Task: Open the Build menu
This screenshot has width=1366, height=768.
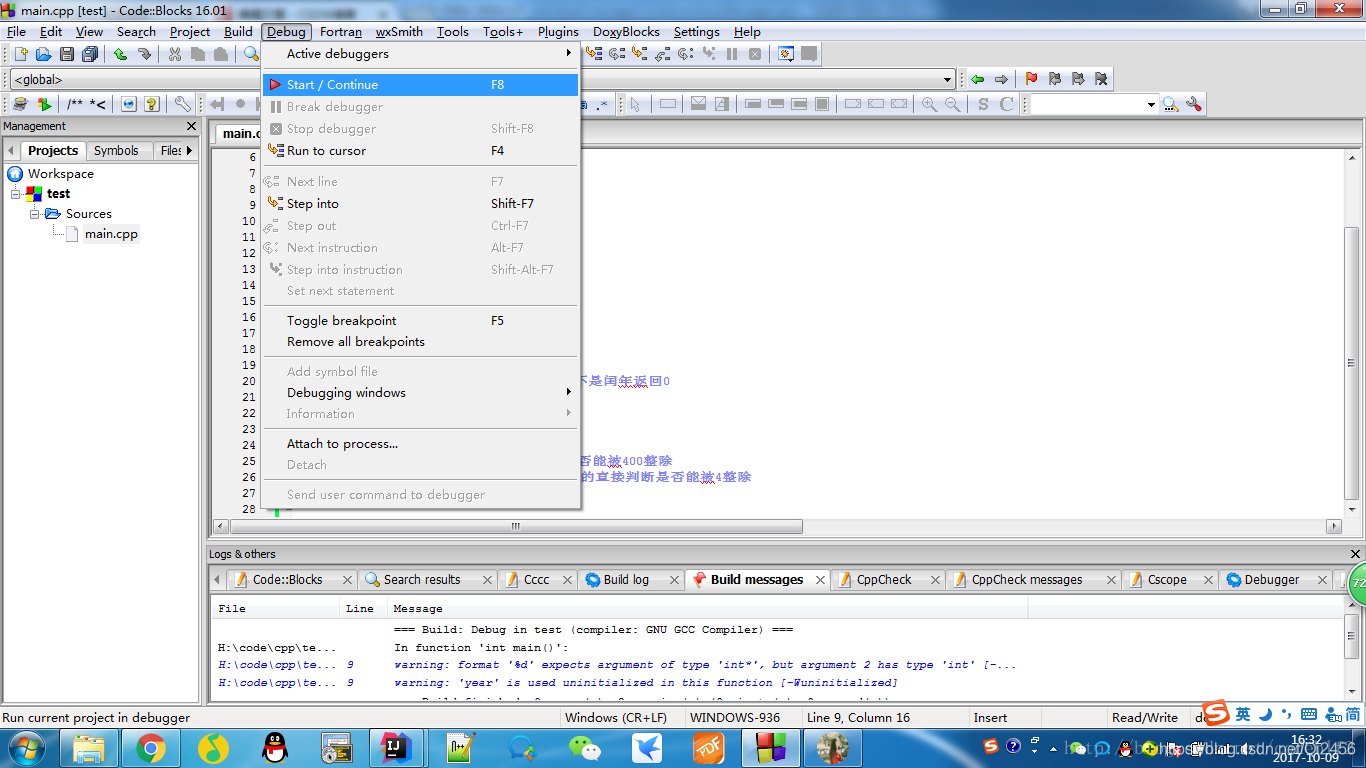Action: tap(238, 32)
